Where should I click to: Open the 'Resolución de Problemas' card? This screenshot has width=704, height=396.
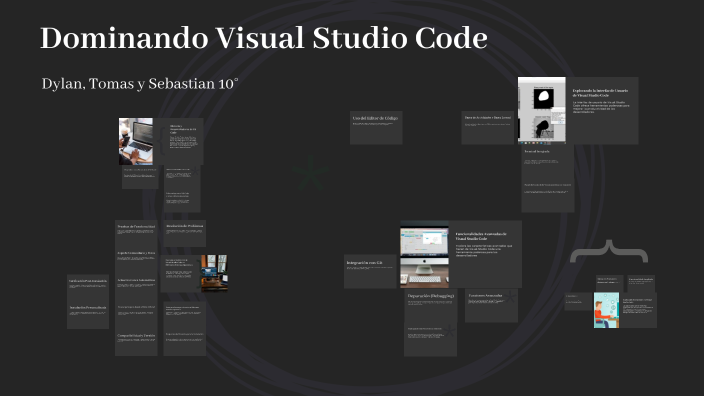pos(185,233)
